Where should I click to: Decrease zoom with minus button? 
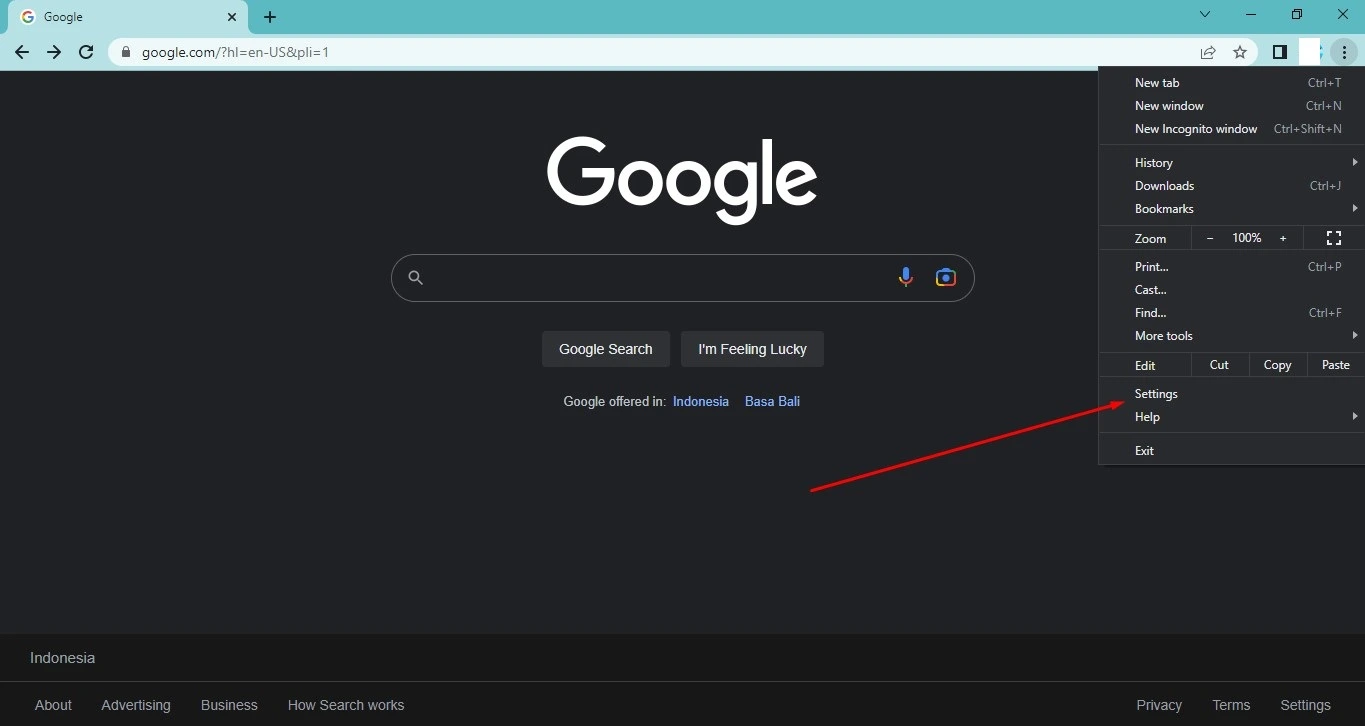pos(1210,238)
